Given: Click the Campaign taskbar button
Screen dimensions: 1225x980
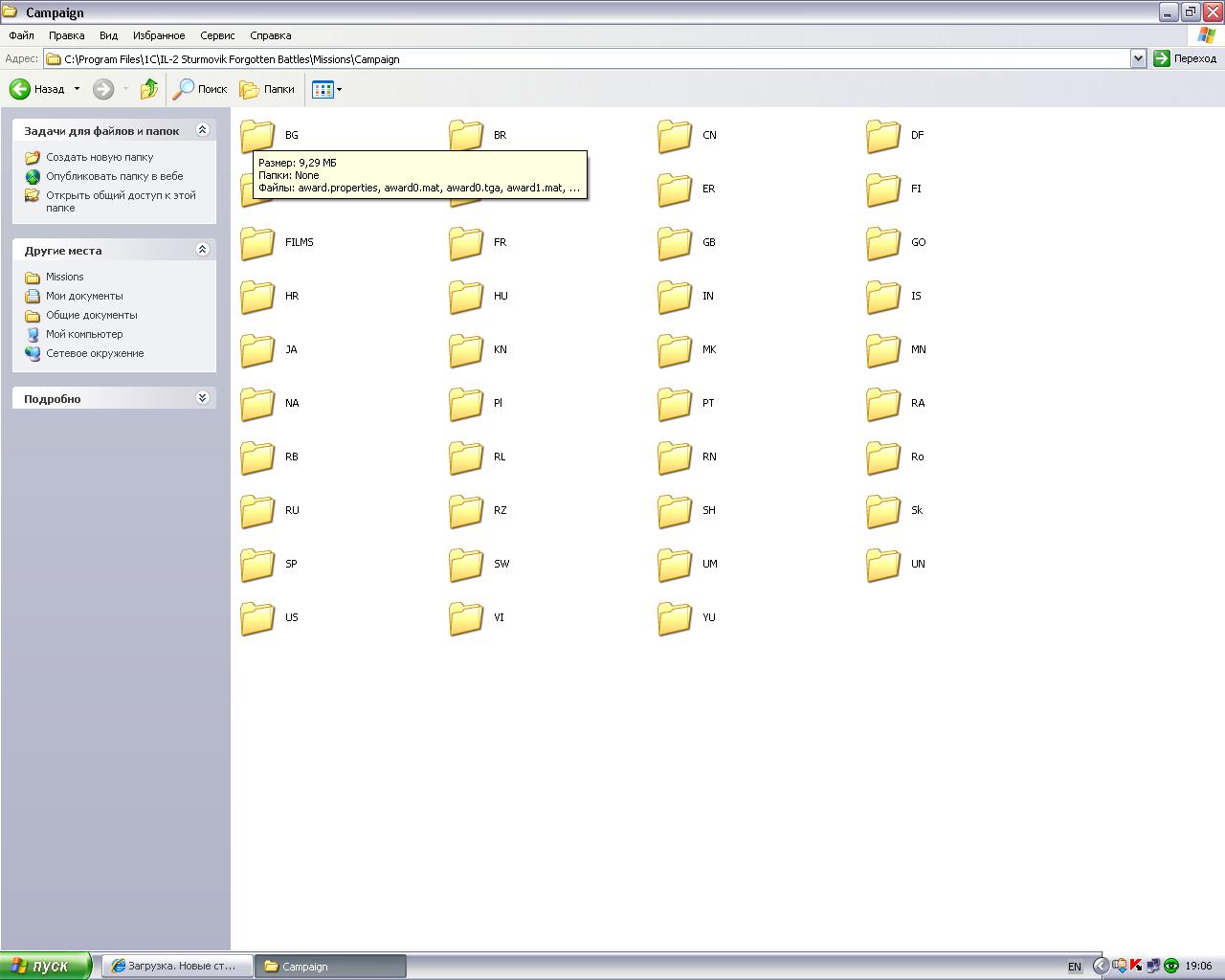Looking at the screenshot, I should pos(331,966).
